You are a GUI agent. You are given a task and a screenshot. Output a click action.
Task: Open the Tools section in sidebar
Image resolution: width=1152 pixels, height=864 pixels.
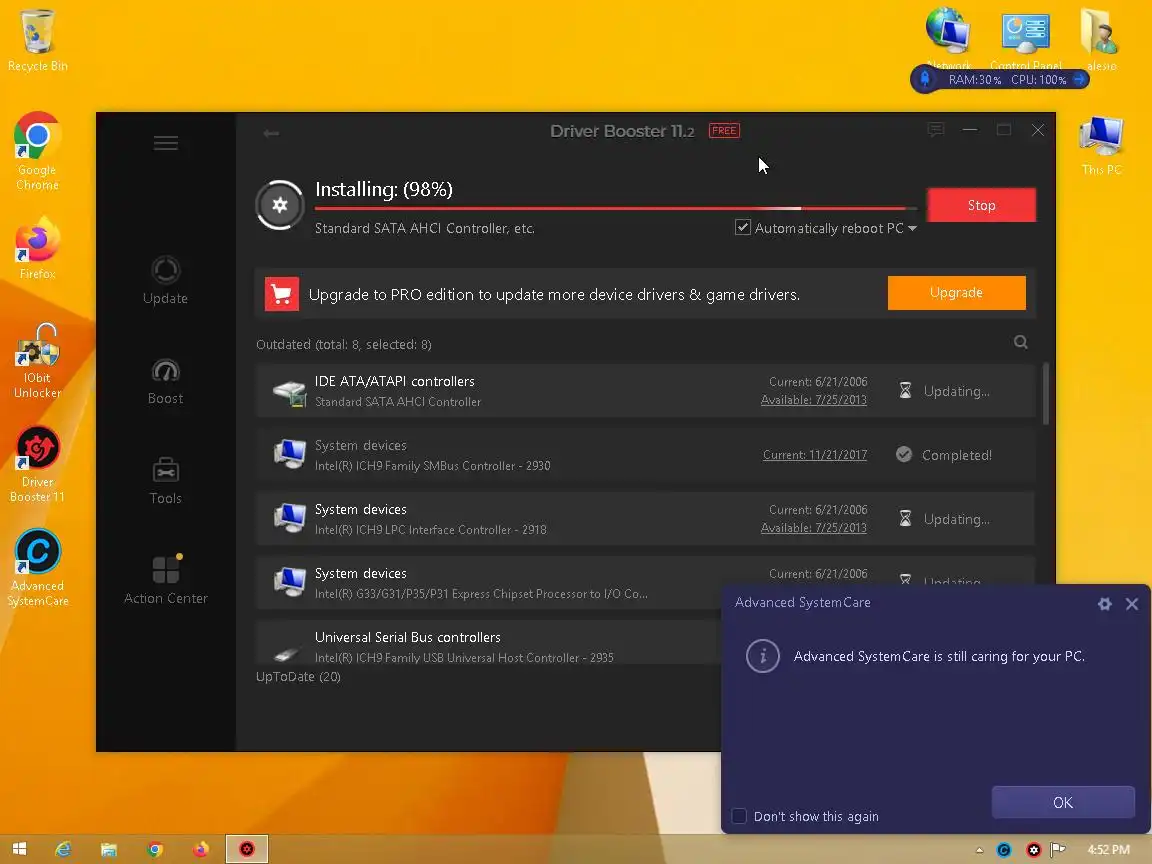click(x=165, y=480)
